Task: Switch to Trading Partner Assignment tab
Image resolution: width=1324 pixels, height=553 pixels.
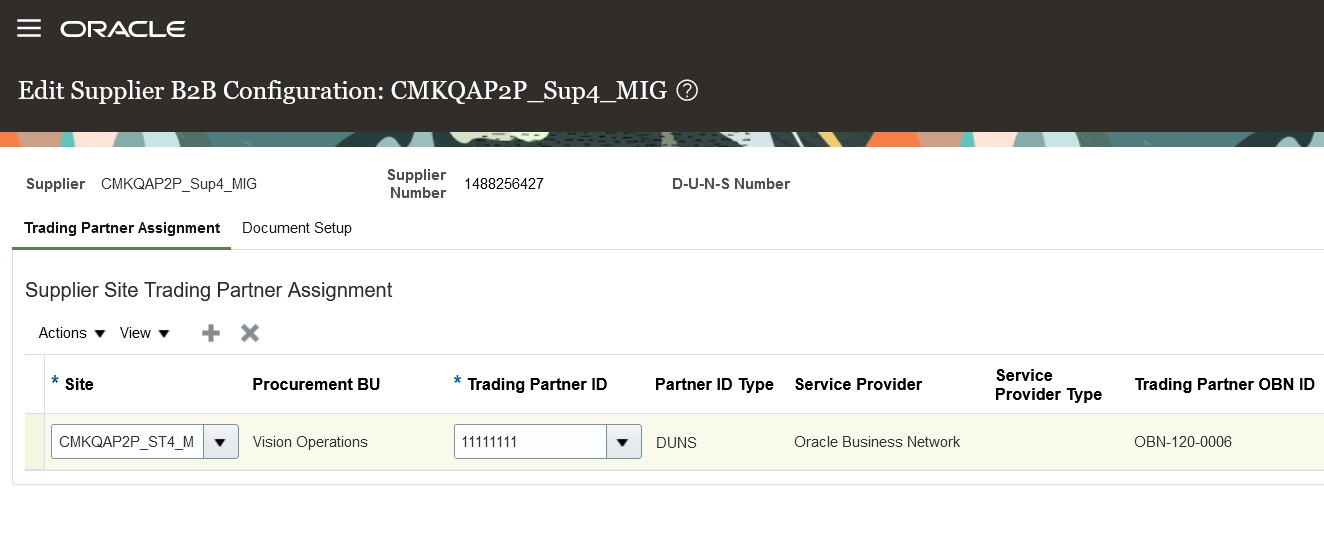Action: click(122, 228)
